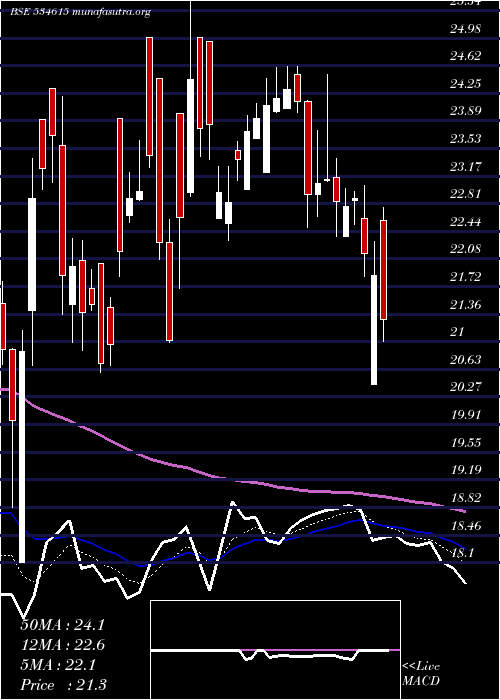The height and width of the screenshot is (700, 500).
Task: Open the MACD inset chart panel
Action: pyautogui.click(x=275, y=650)
